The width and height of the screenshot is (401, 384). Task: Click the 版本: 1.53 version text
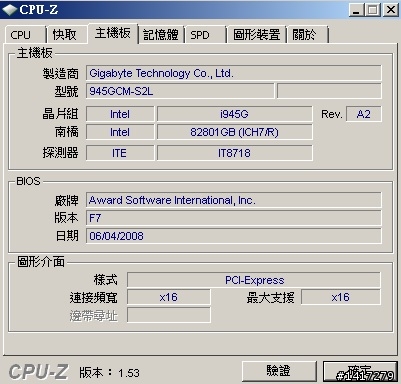tap(109, 373)
